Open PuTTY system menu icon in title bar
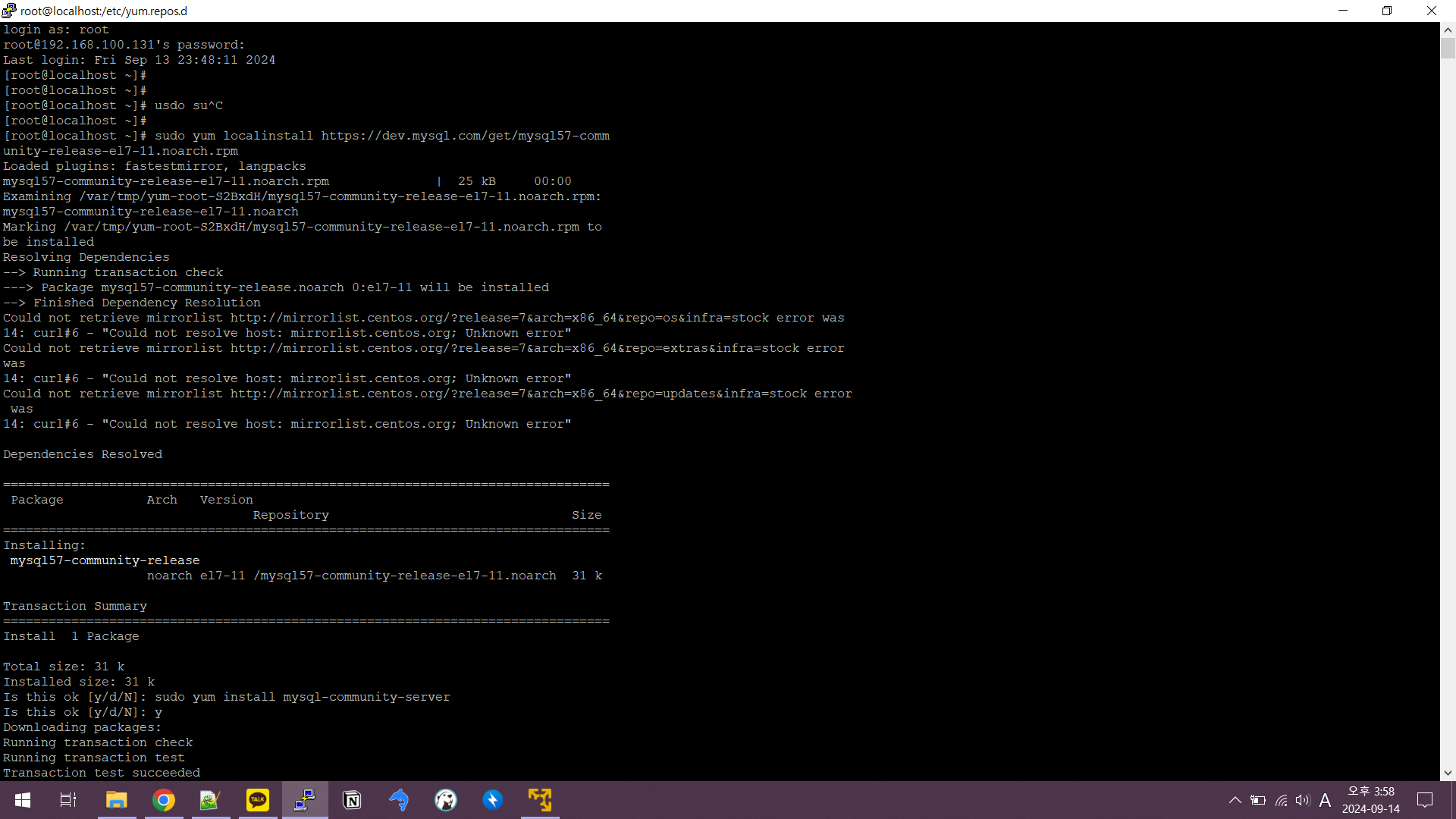This screenshot has width=1456, height=819. pos(9,11)
